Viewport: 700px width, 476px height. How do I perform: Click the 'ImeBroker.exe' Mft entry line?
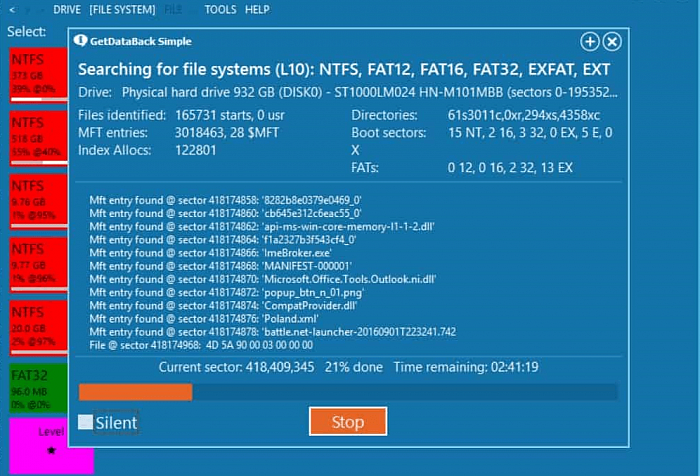[210, 253]
